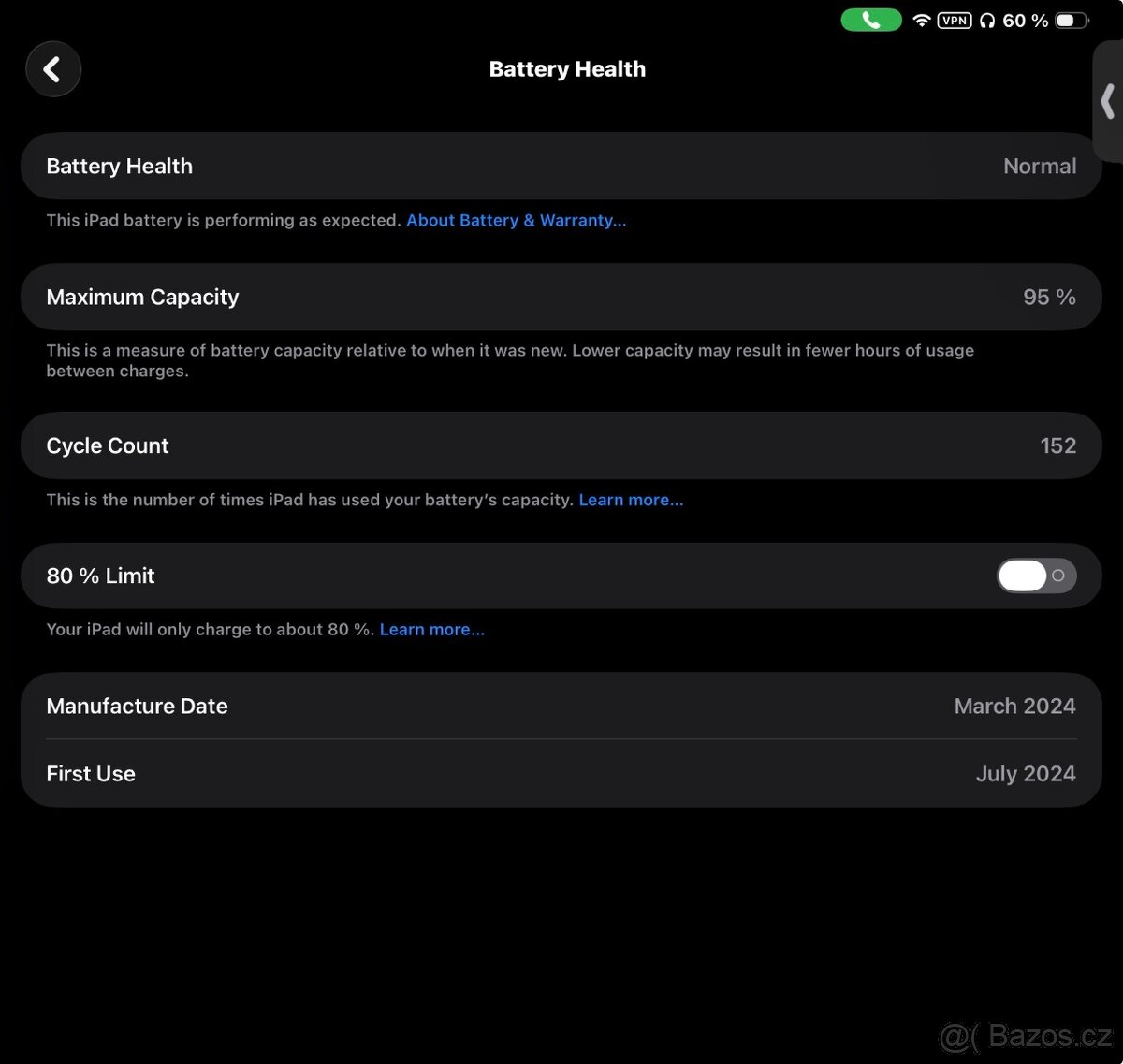Tap Learn more about cycle count
The image size is (1123, 1064).
pyautogui.click(x=631, y=500)
